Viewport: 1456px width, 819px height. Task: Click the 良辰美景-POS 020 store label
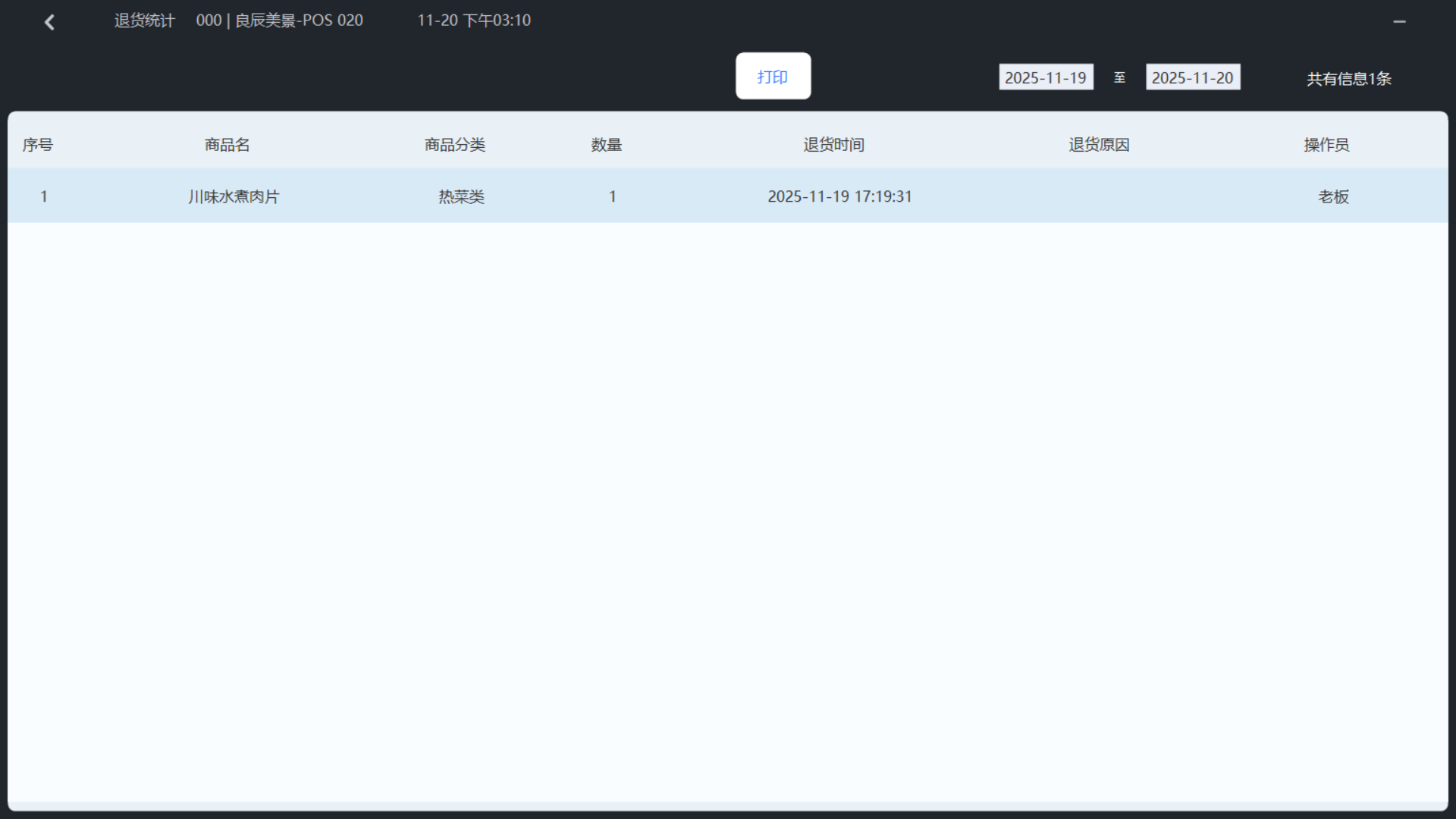[298, 20]
